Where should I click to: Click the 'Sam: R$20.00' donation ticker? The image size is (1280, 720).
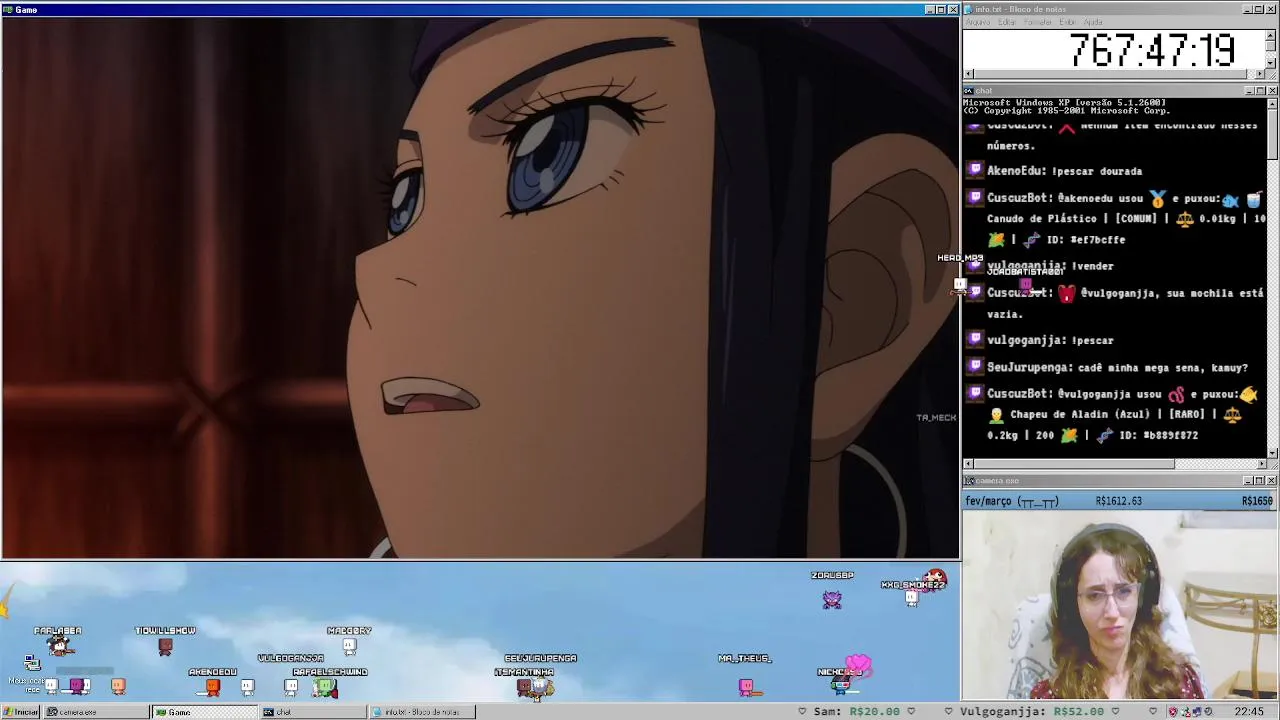point(855,712)
